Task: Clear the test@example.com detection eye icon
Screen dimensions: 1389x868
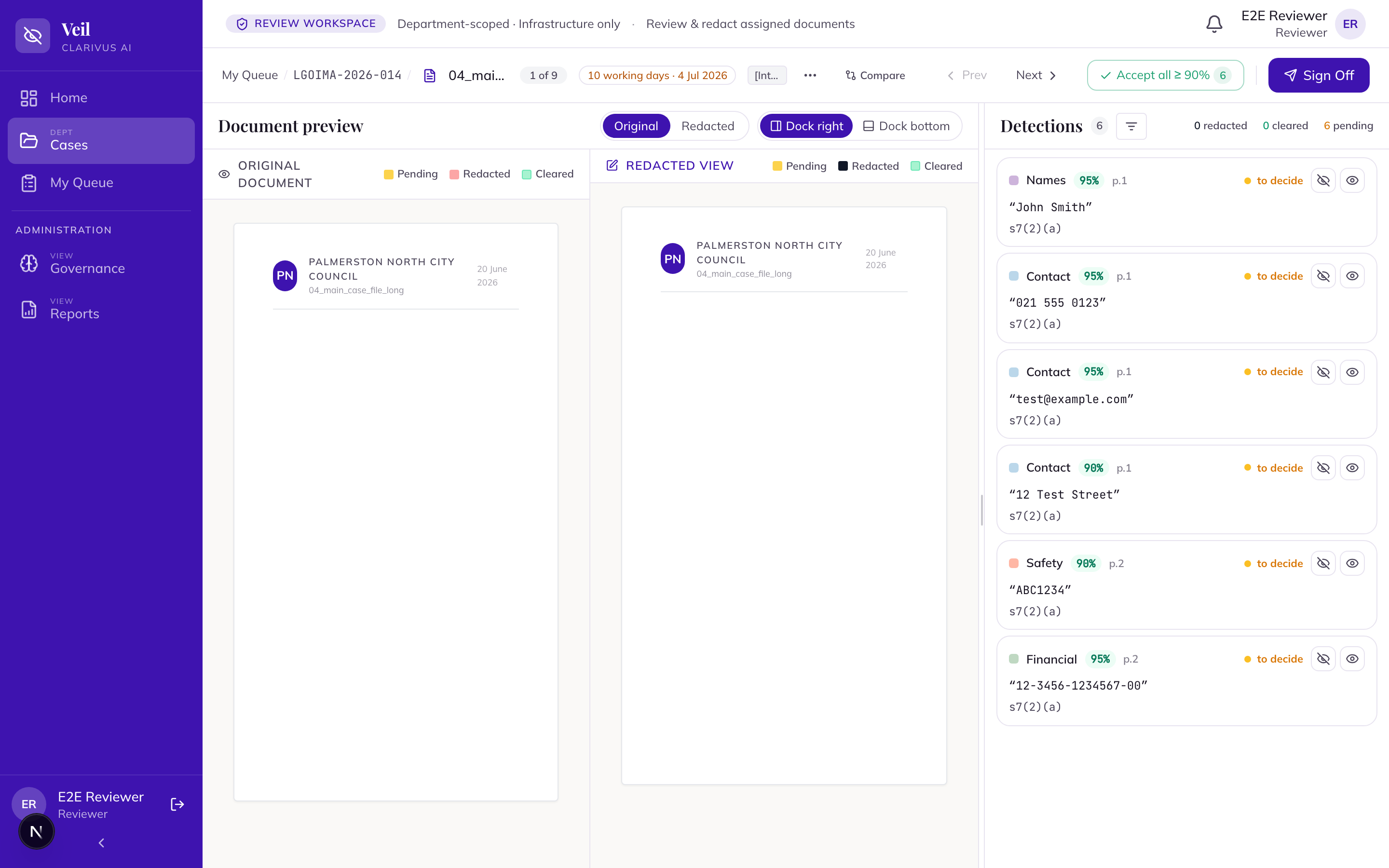Action: pos(1352,372)
